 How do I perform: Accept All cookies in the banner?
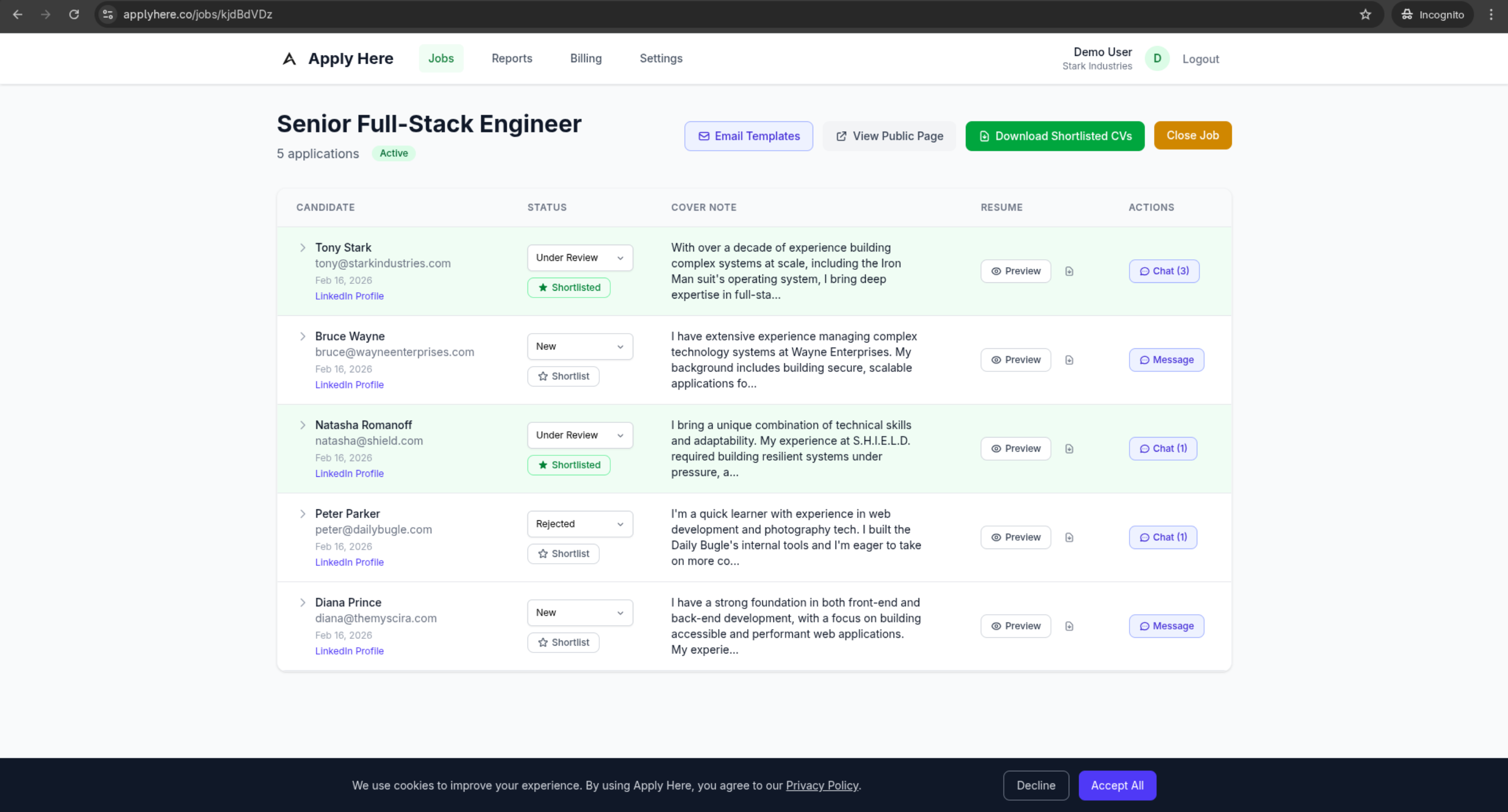[x=1117, y=786]
